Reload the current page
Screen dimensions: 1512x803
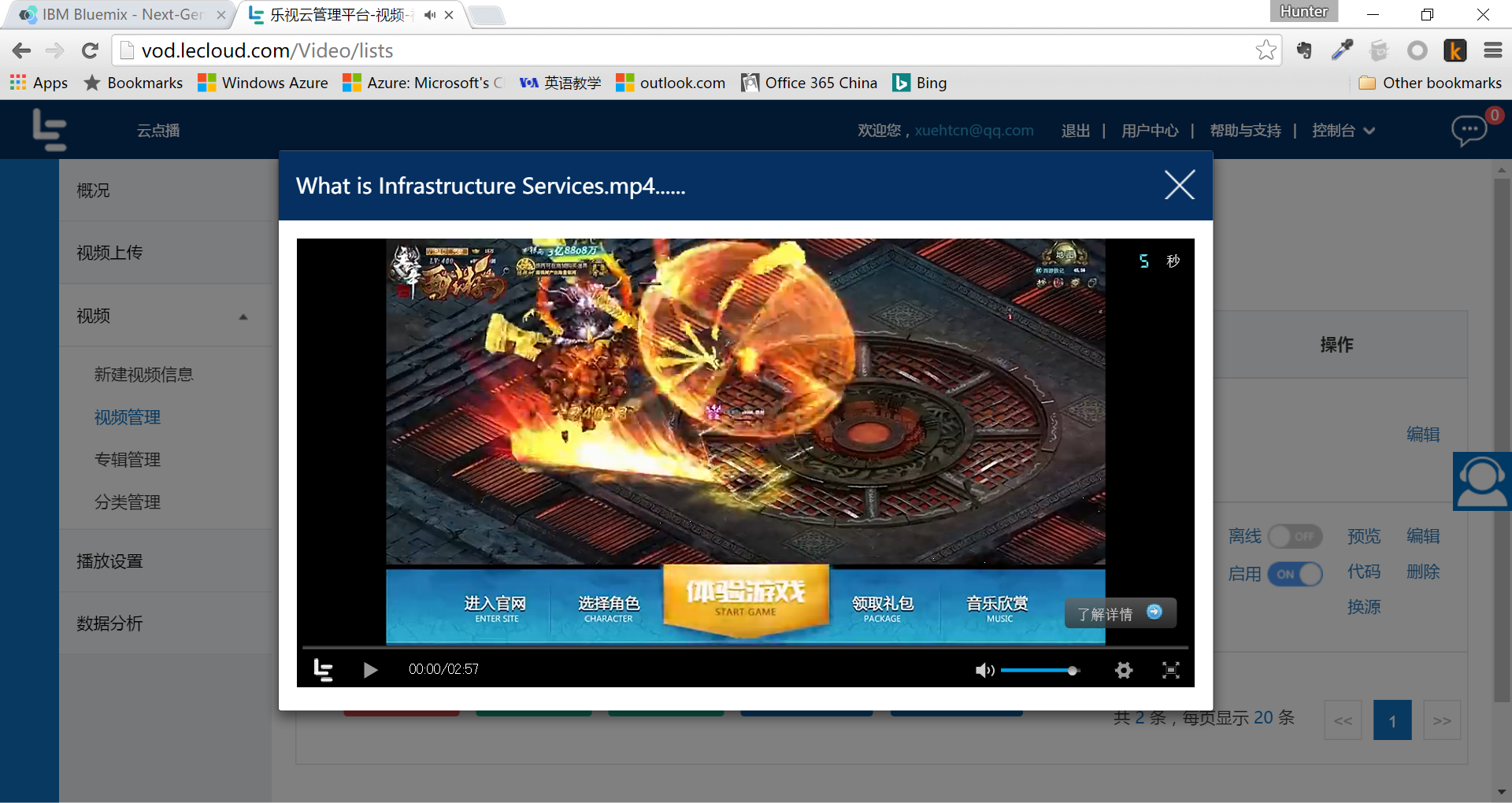pyautogui.click(x=90, y=50)
